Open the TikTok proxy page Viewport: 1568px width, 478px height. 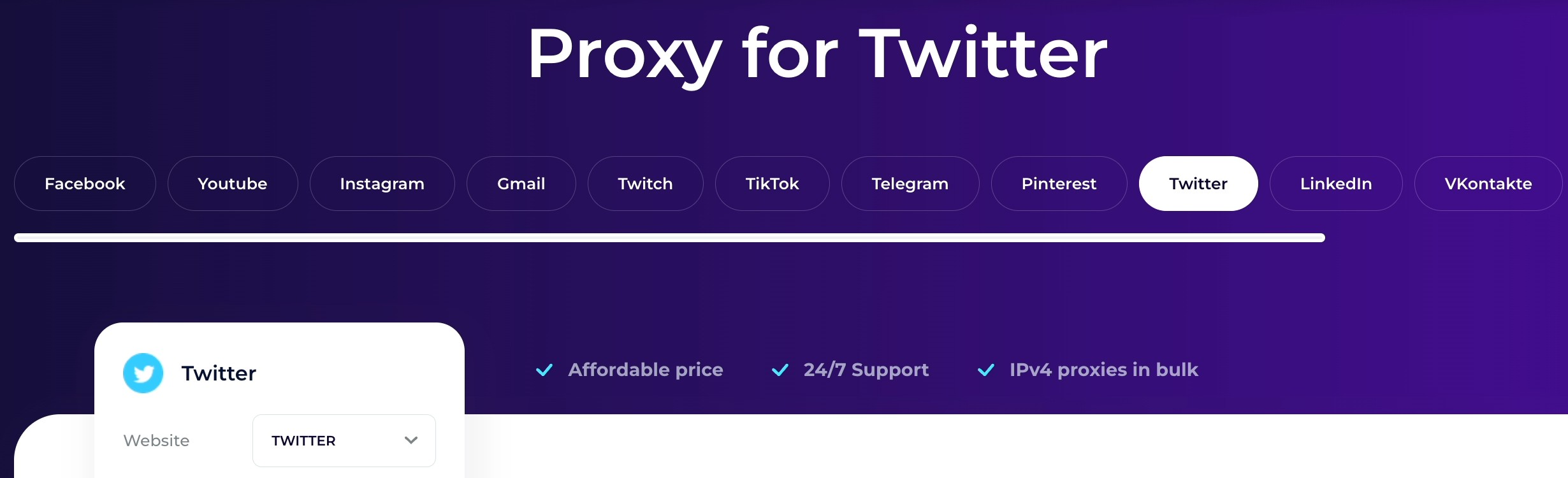[772, 184]
